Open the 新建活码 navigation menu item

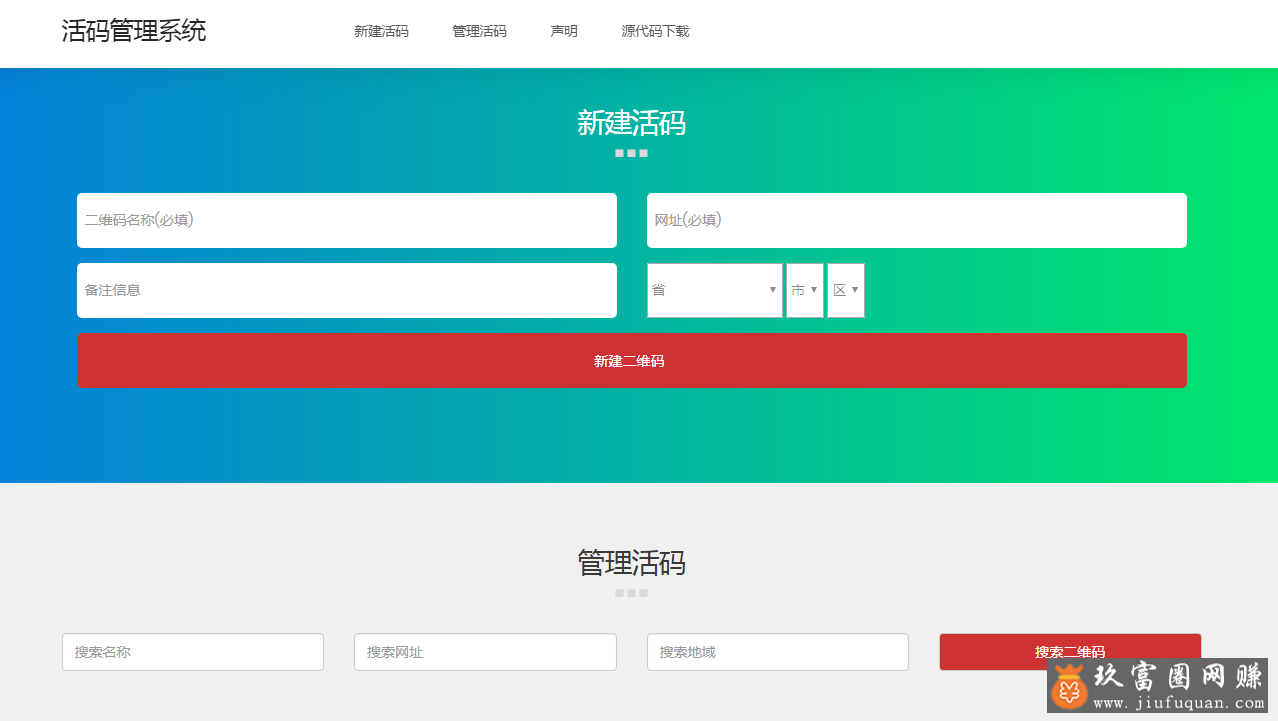381,31
